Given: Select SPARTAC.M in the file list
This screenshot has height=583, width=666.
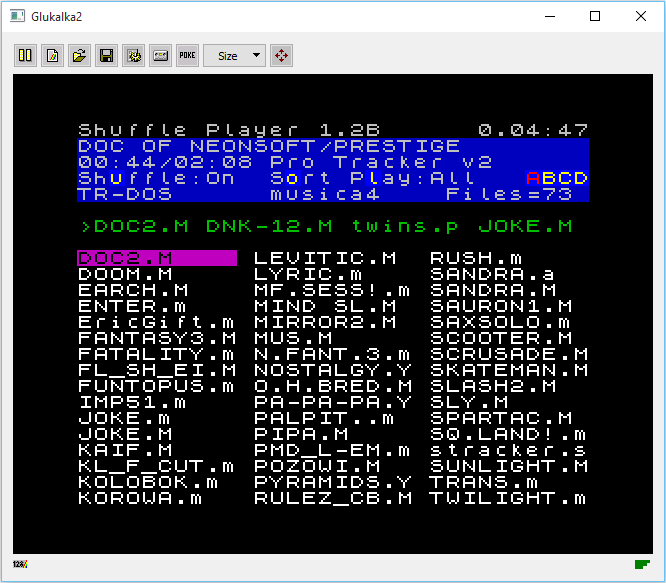Looking at the screenshot, I should (x=502, y=419).
